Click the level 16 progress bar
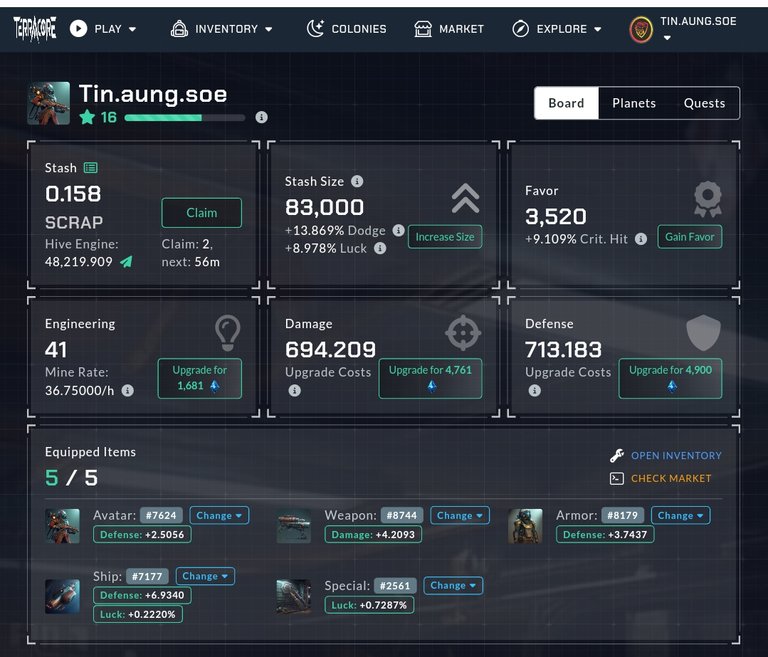 point(185,118)
